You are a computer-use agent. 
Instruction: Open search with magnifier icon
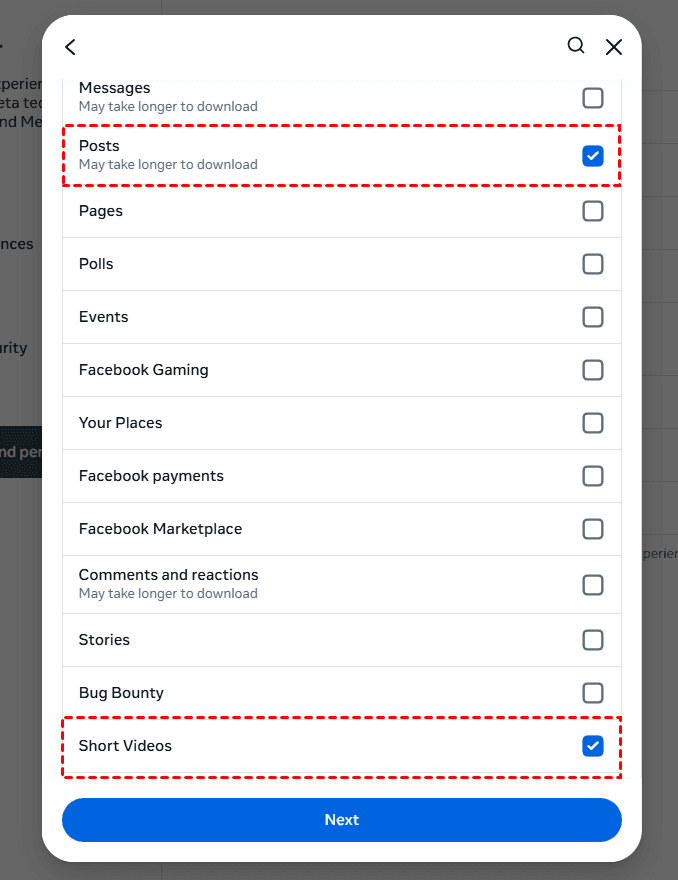[x=576, y=45]
